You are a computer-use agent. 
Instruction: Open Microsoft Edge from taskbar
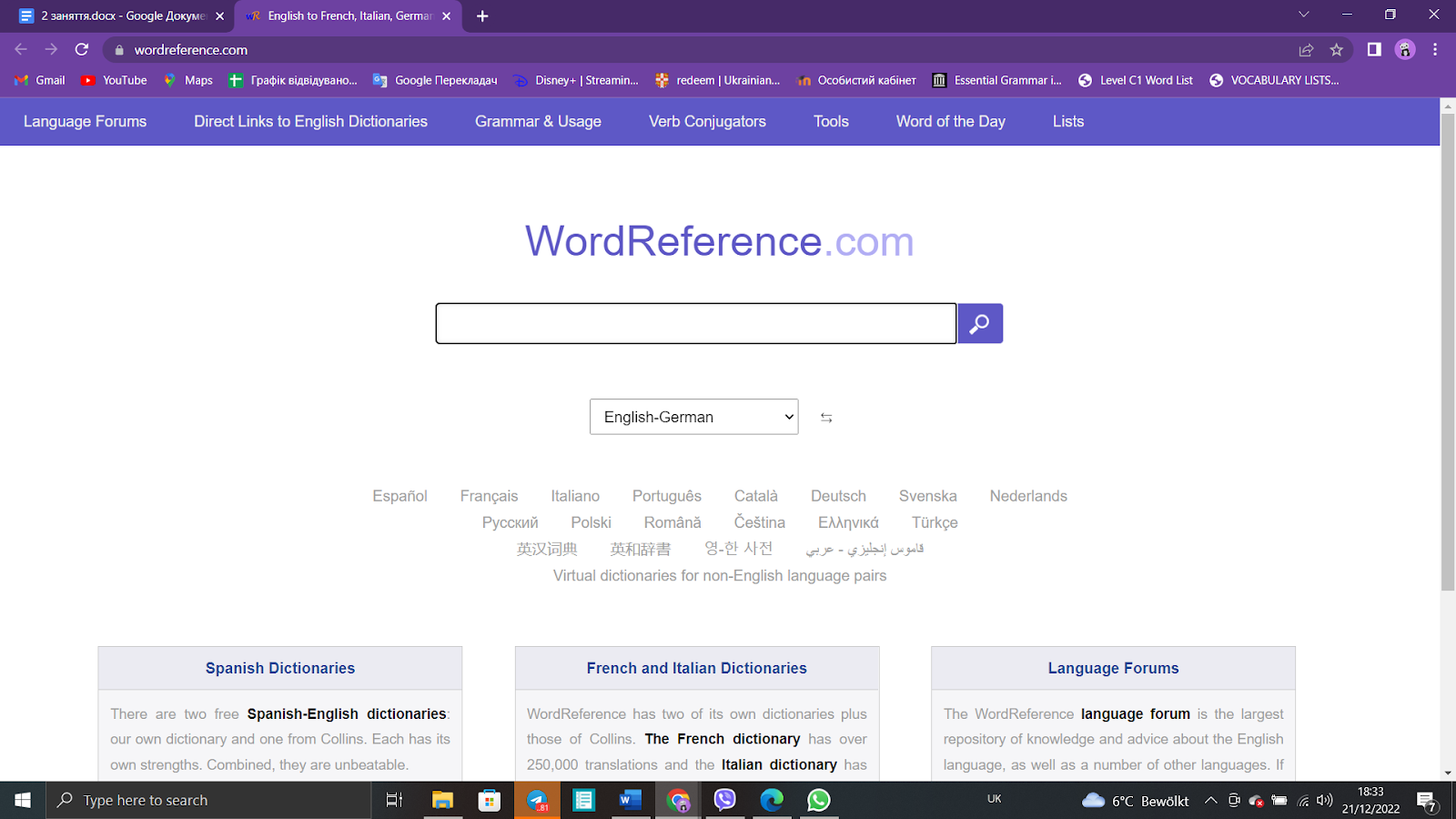click(772, 800)
